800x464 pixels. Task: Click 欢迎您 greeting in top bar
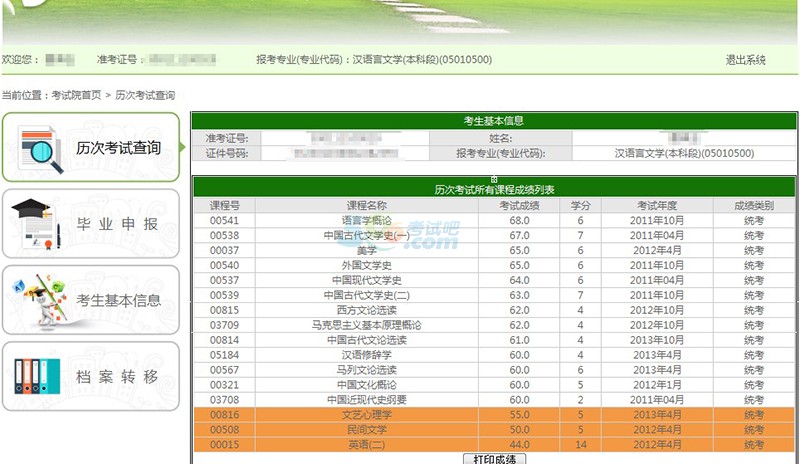click(x=20, y=60)
